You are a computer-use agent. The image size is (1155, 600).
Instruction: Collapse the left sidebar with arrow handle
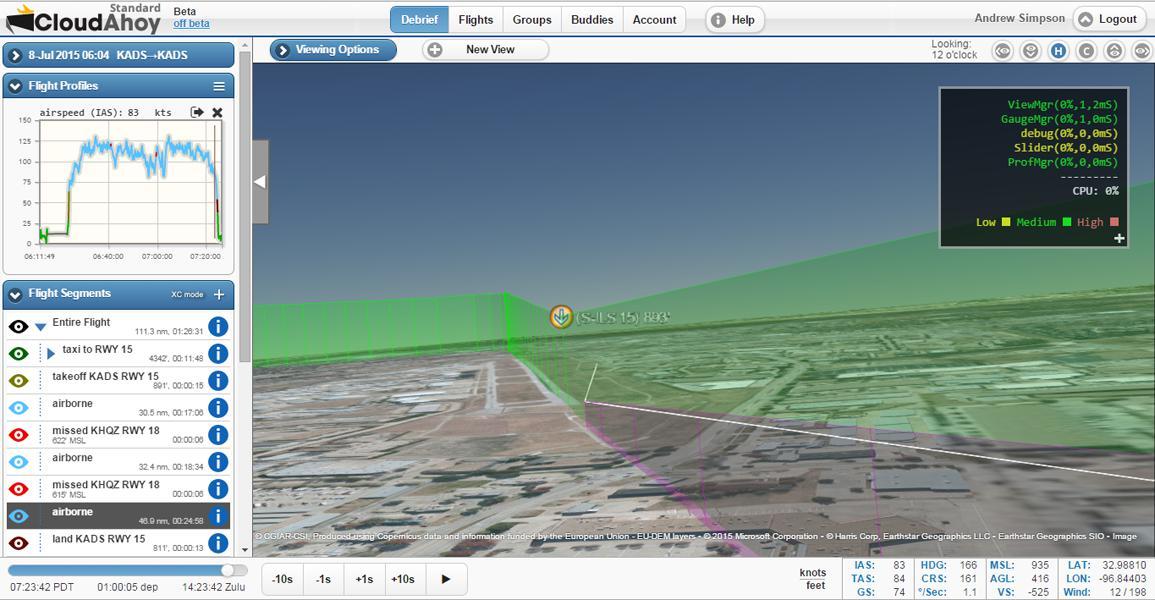[x=260, y=182]
